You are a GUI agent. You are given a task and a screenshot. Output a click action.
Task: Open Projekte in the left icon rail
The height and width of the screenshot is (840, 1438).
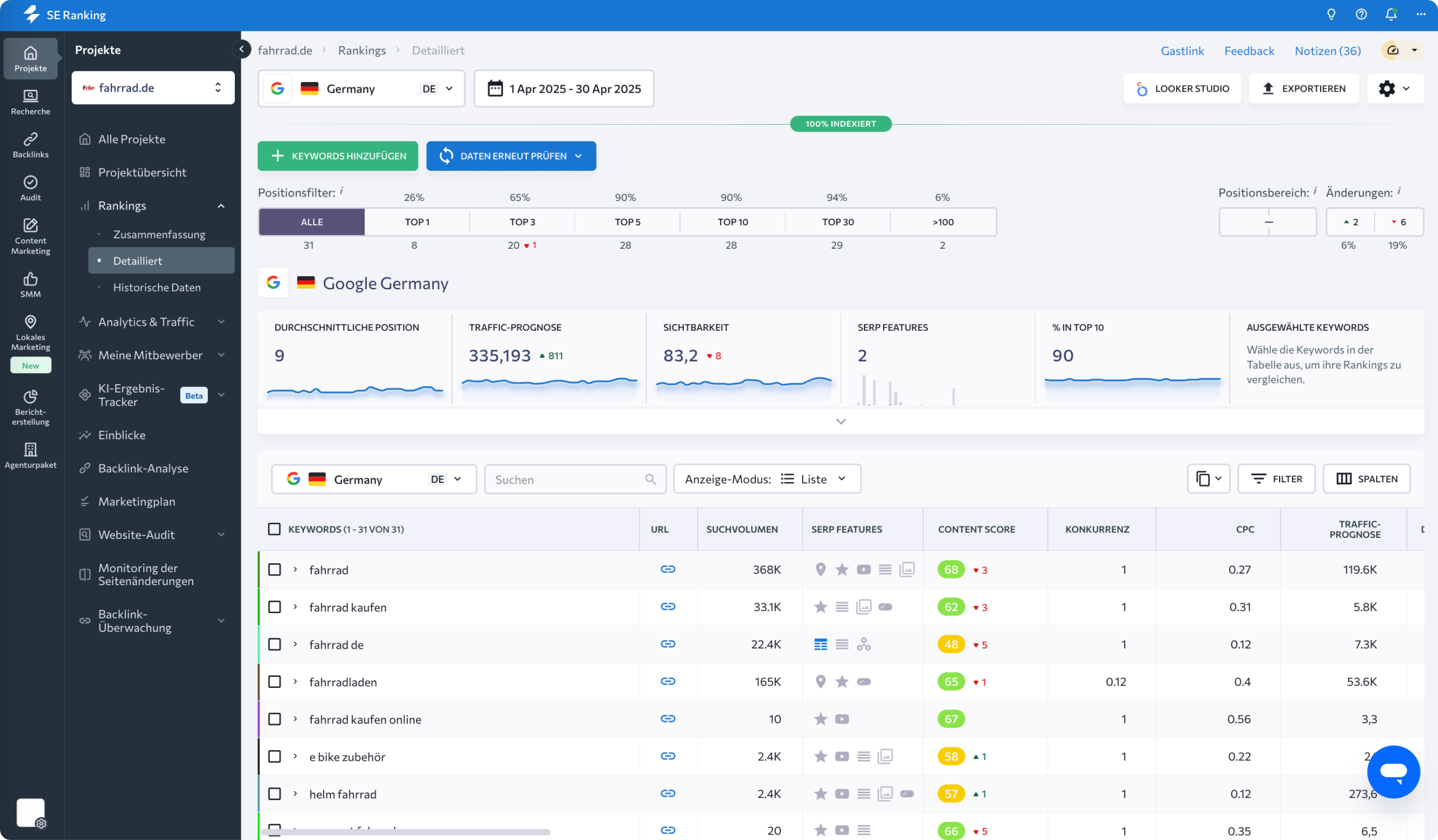[x=30, y=59]
